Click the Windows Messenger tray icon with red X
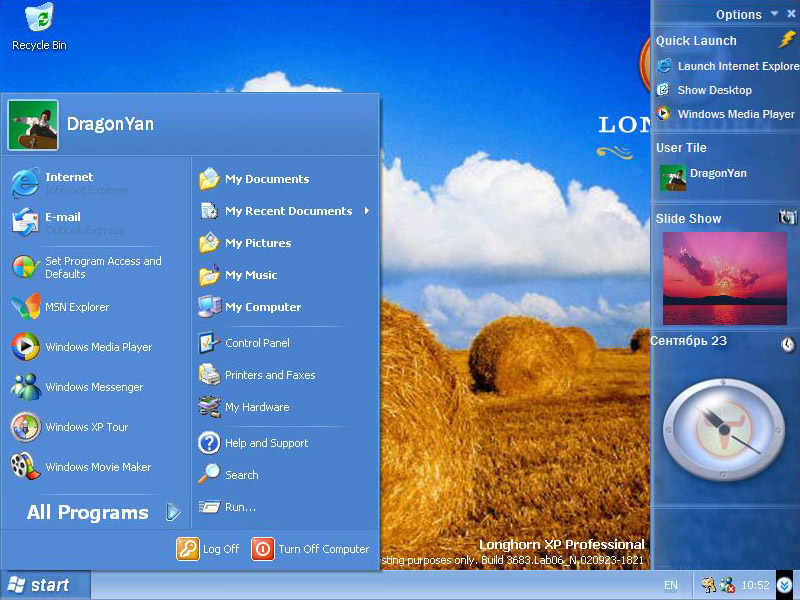Image resolution: width=800 pixels, height=600 pixels. (727, 585)
